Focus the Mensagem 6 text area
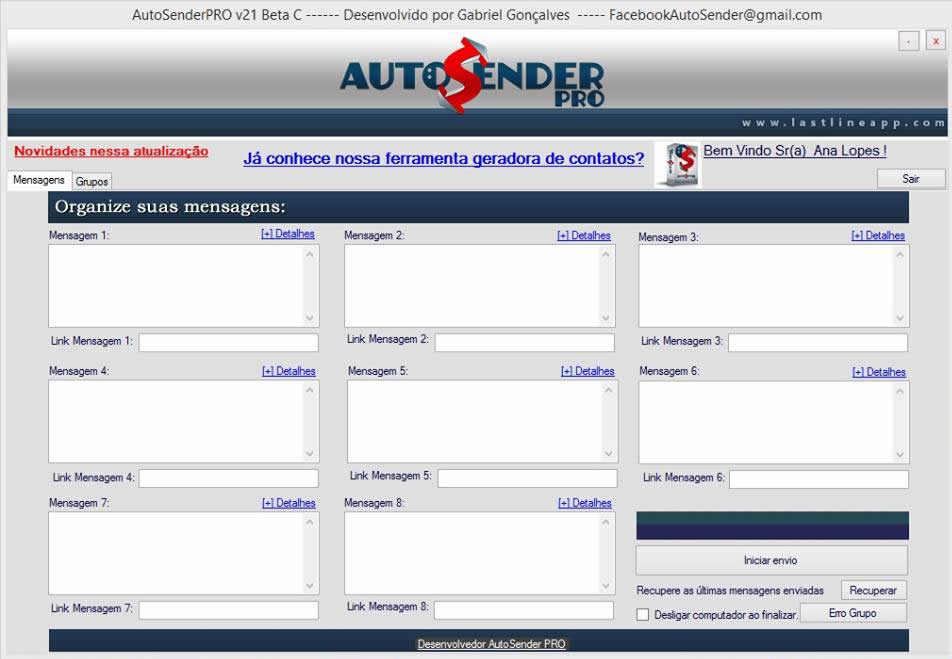952x659 pixels. pos(774,422)
